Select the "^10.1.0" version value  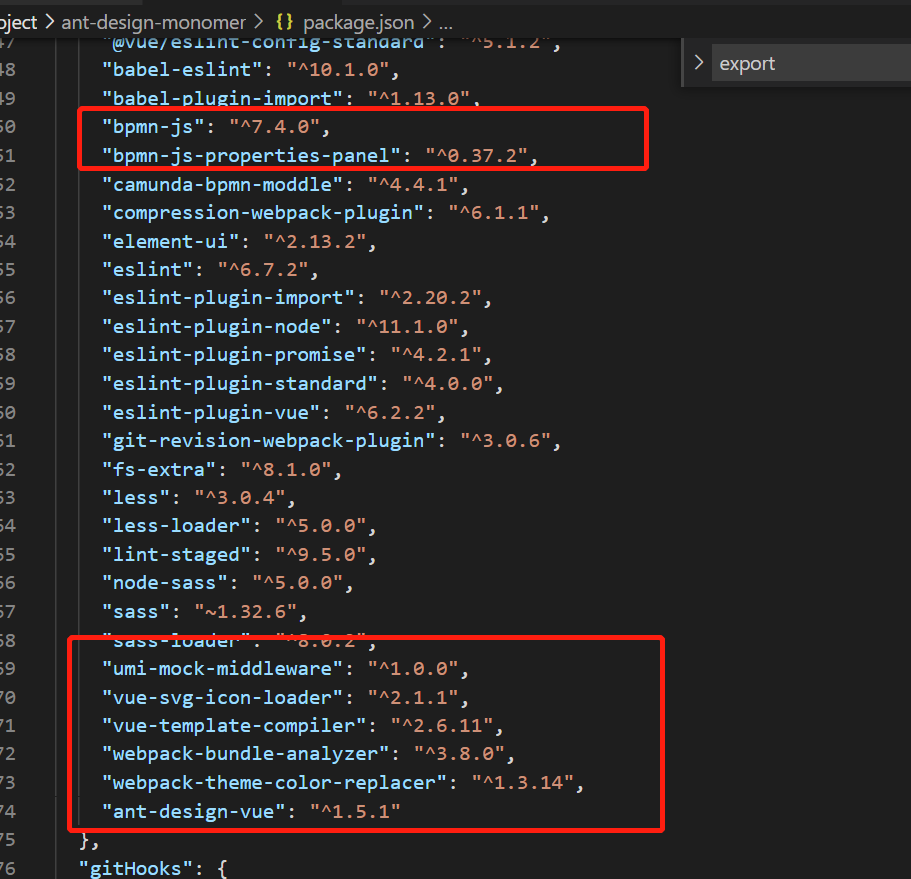pyautogui.click(x=338, y=70)
